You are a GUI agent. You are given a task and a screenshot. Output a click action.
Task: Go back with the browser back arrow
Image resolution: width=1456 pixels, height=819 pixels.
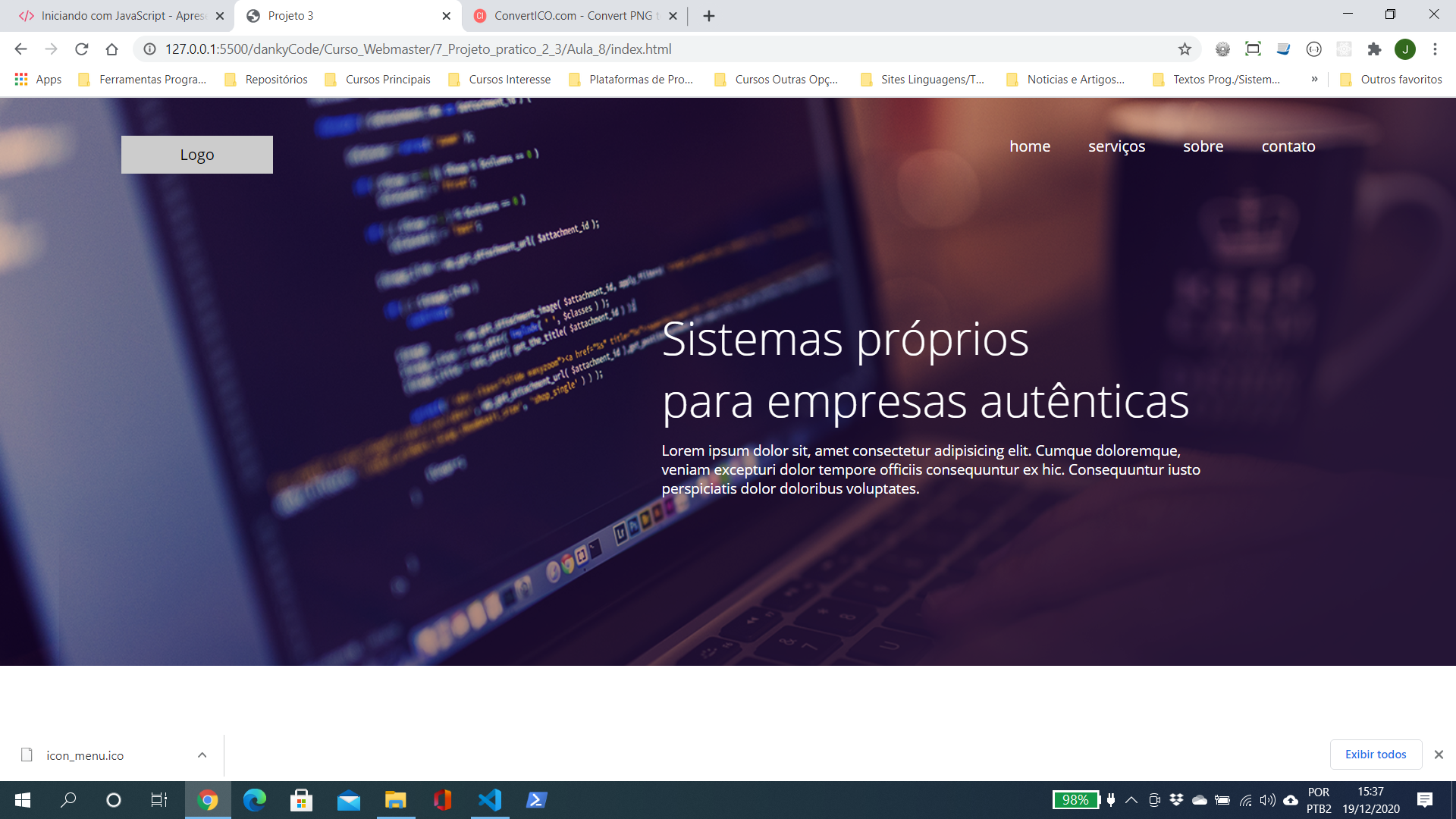tap(20, 49)
